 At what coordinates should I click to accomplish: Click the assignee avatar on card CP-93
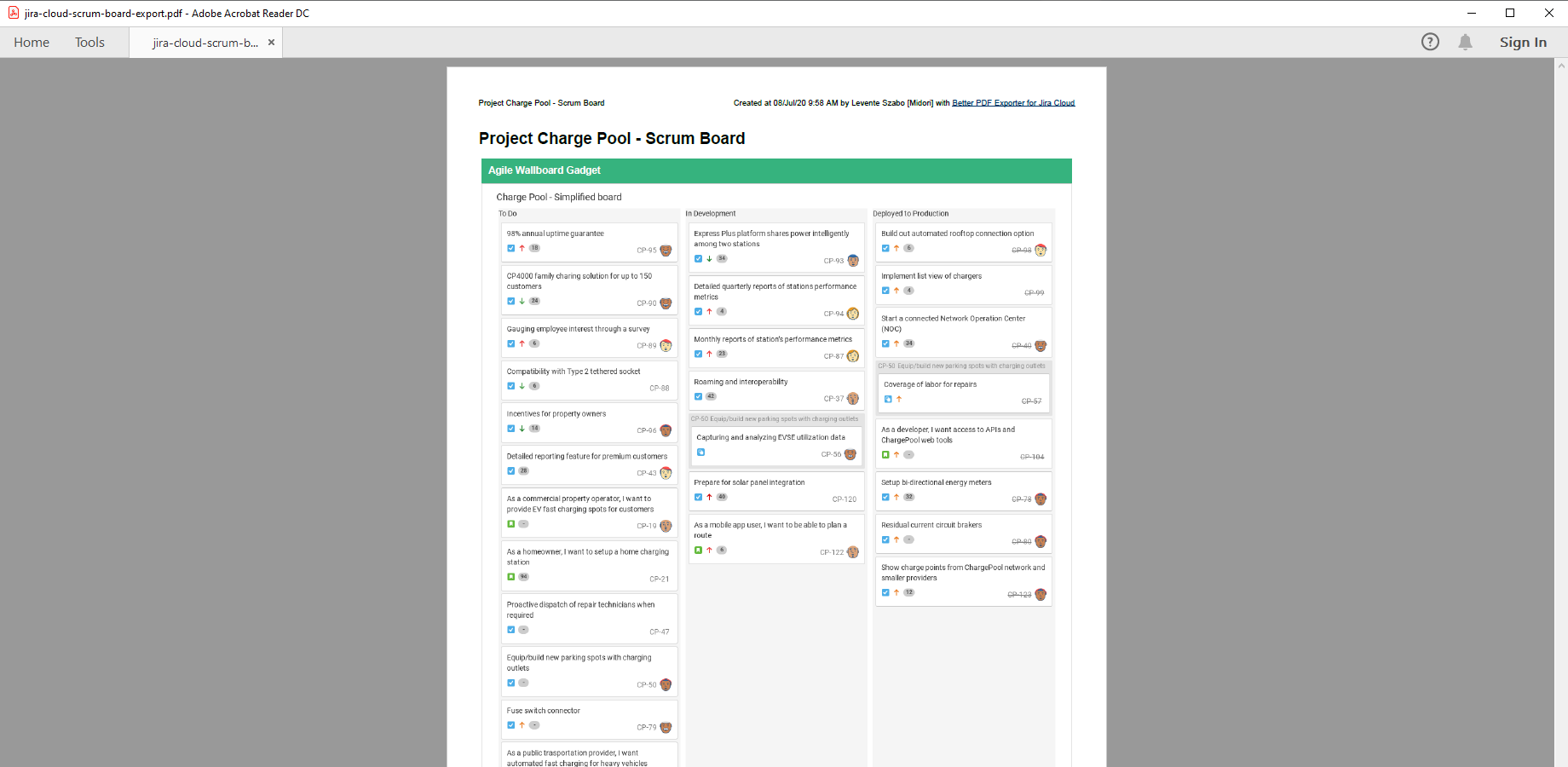click(x=853, y=261)
